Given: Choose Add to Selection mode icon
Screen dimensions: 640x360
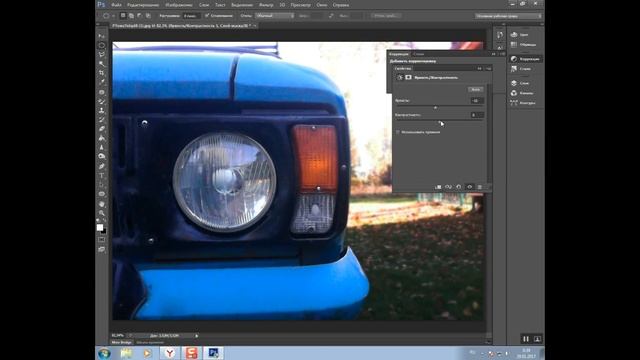Looking at the screenshot, I should click(131, 16).
